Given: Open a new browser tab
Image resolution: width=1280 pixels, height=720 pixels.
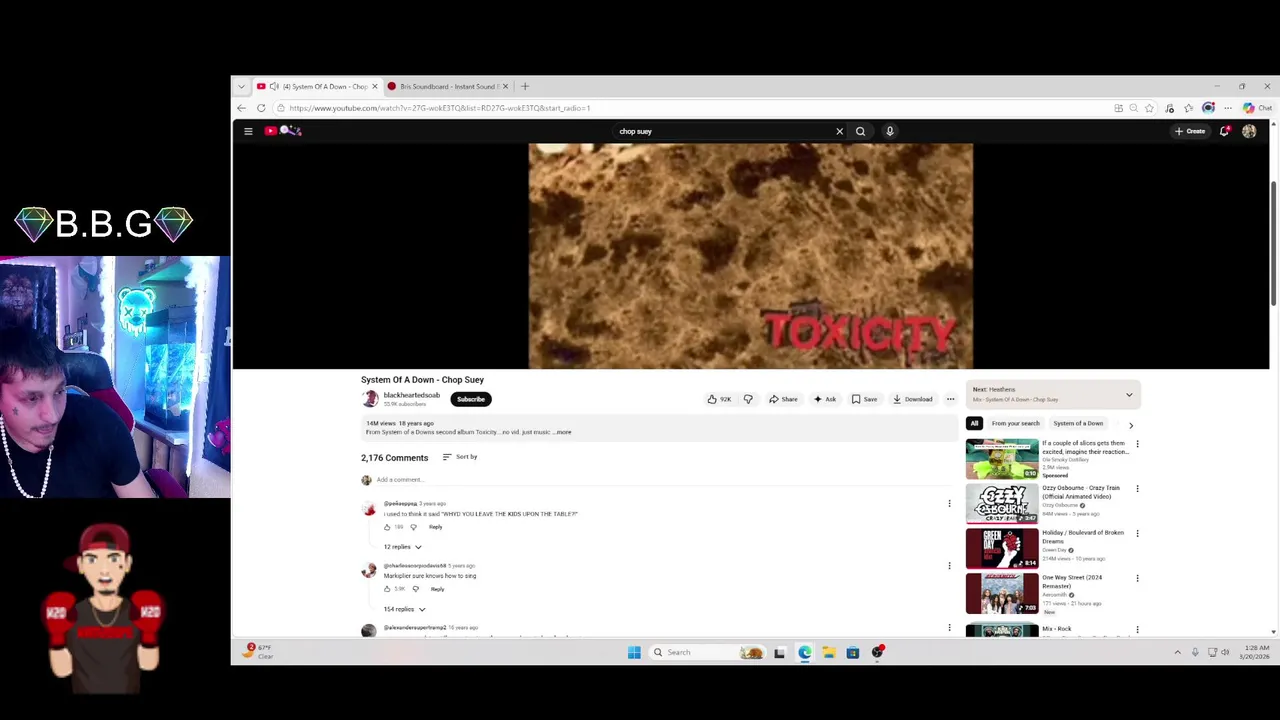Looking at the screenshot, I should [525, 87].
